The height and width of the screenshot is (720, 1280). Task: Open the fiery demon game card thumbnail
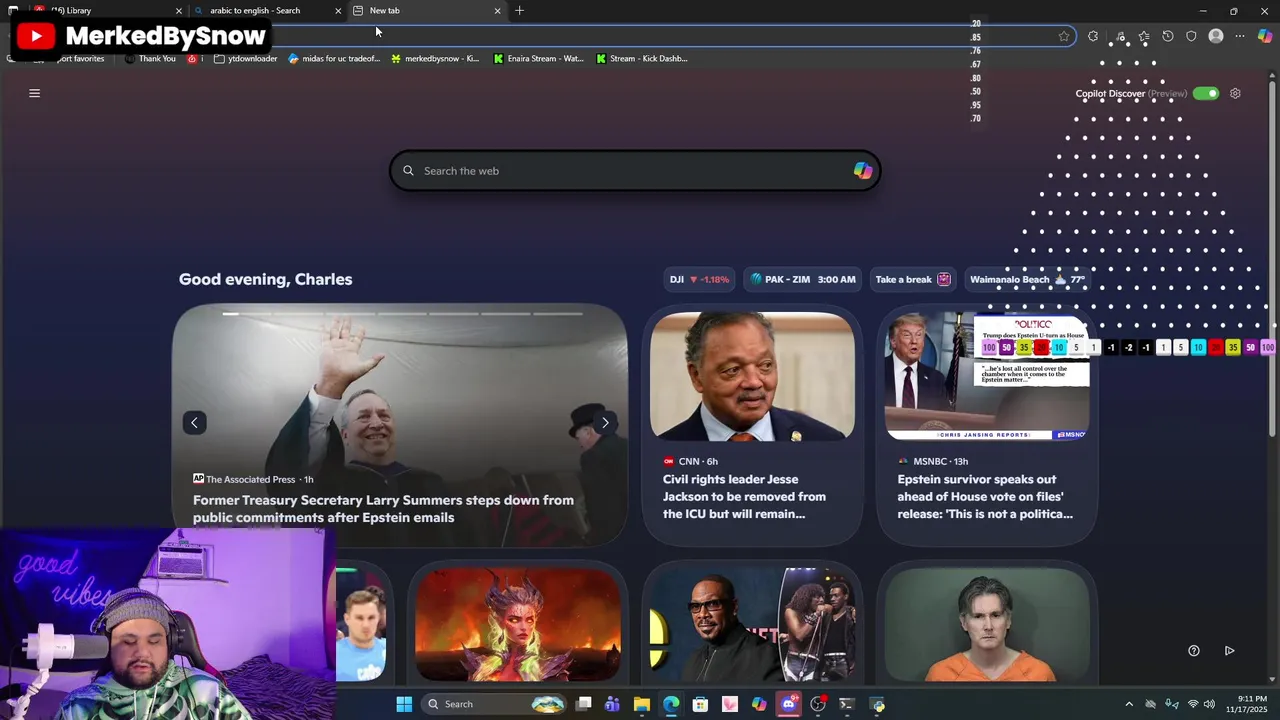pos(518,625)
